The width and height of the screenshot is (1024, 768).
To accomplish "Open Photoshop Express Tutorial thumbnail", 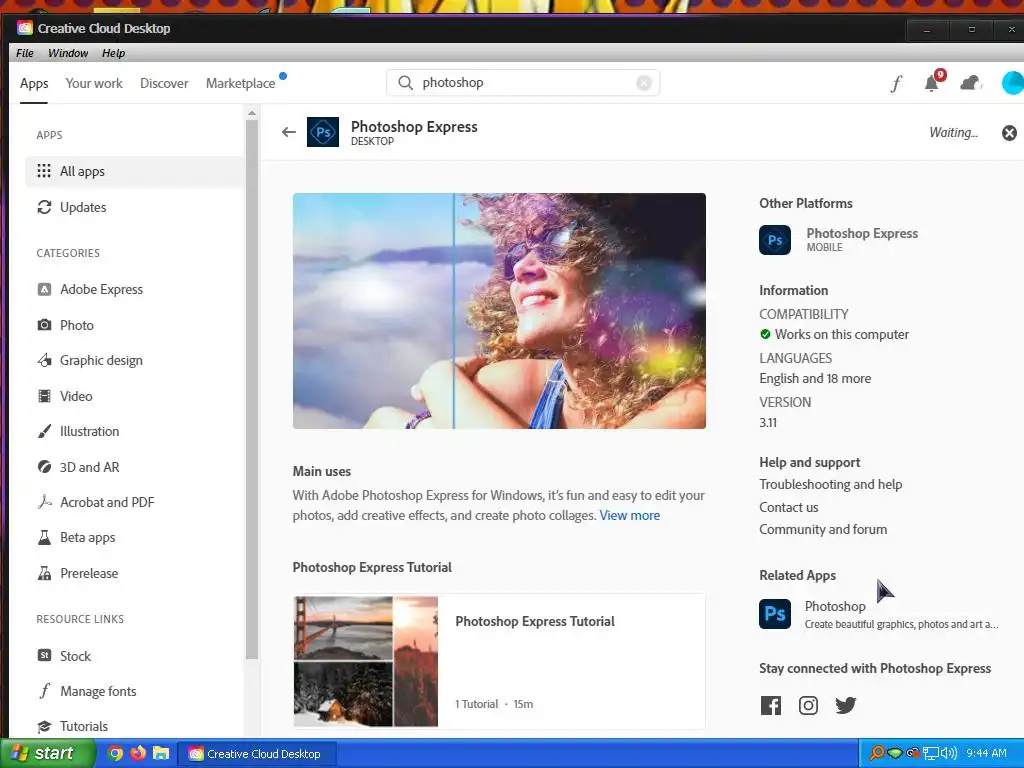I will pyautogui.click(x=366, y=661).
